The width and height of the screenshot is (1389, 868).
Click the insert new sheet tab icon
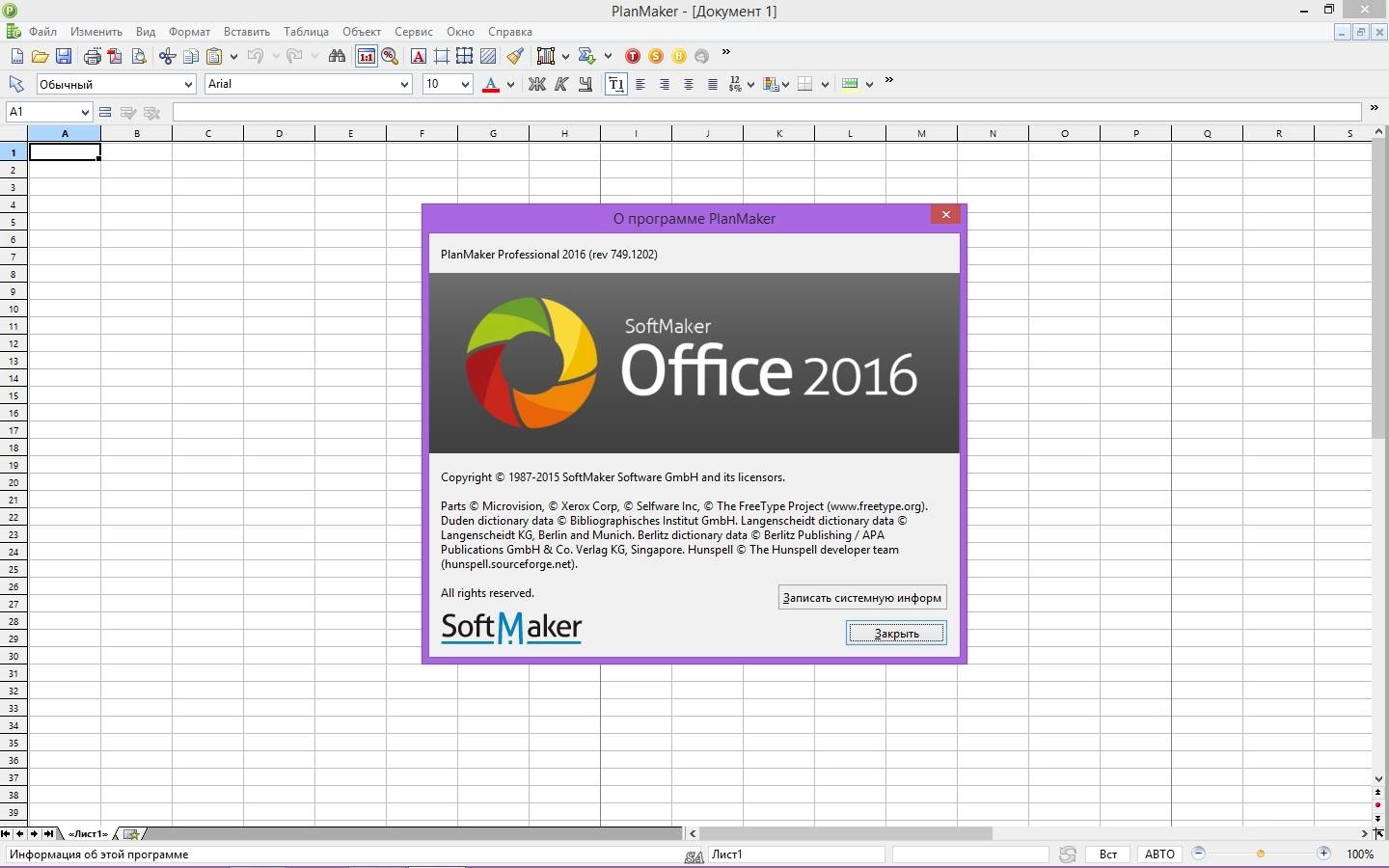point(132,834)
